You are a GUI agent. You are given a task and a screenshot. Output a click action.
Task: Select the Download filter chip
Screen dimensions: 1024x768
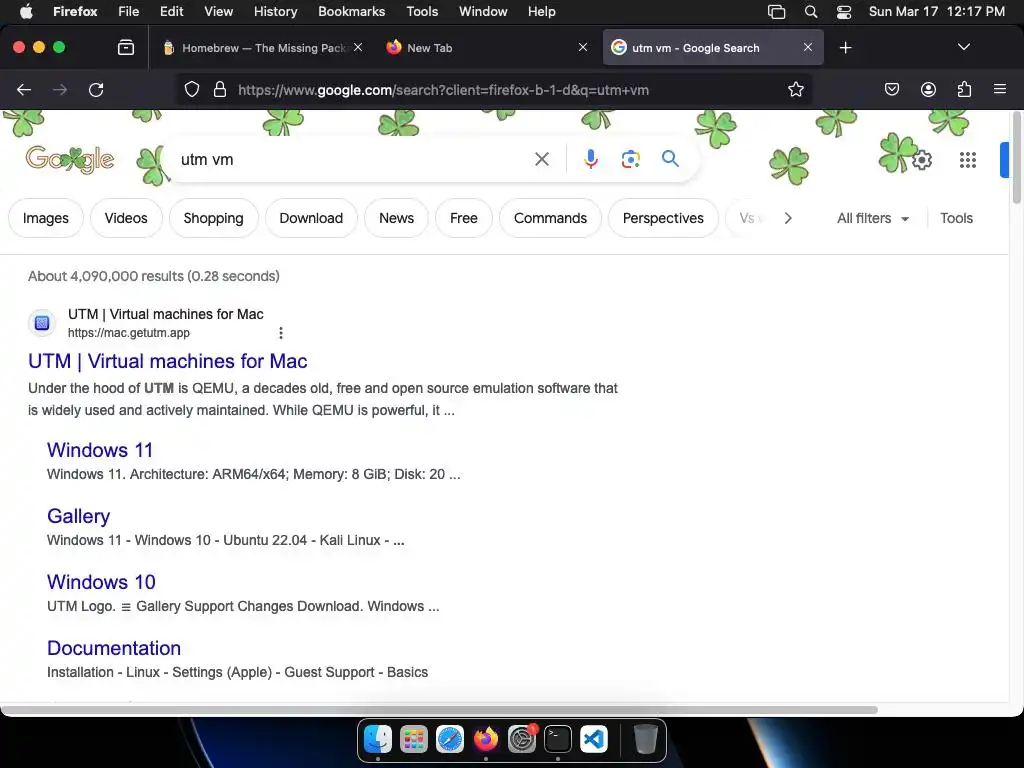(311, 218)
